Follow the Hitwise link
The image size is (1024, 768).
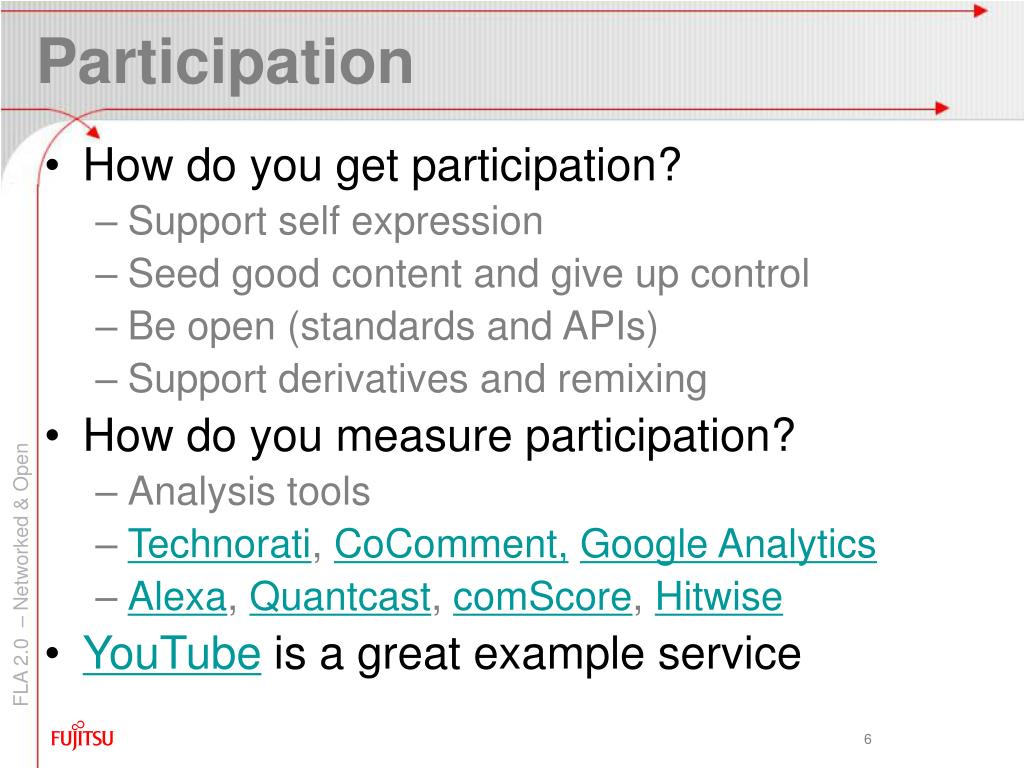718,597
